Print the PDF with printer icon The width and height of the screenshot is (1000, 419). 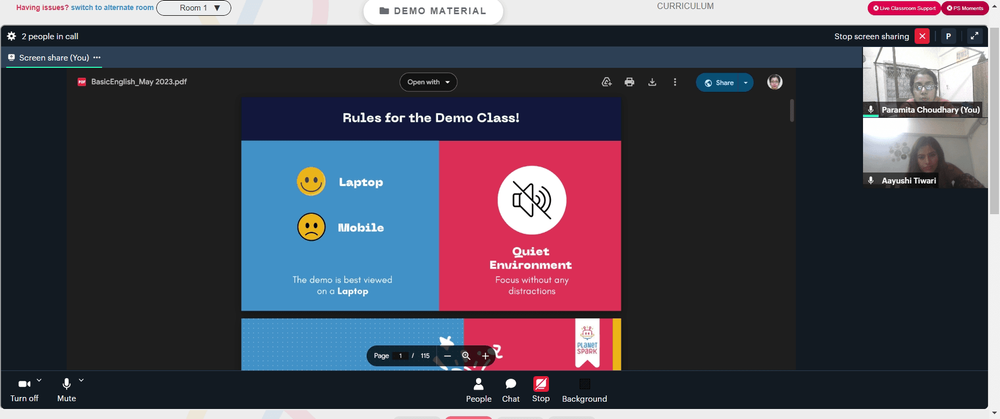(629, 82)
